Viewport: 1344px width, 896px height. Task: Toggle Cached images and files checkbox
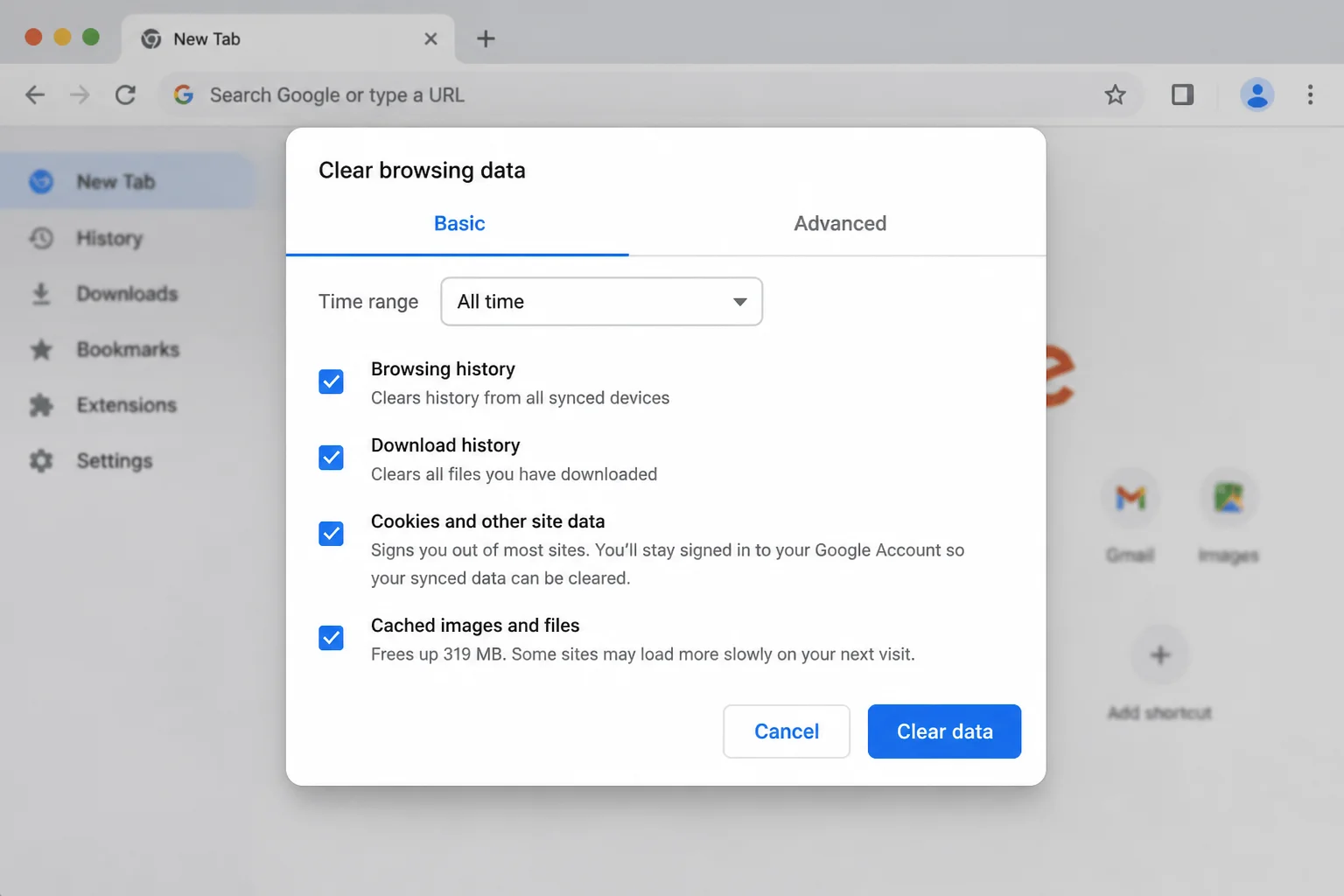click(331, 638)
